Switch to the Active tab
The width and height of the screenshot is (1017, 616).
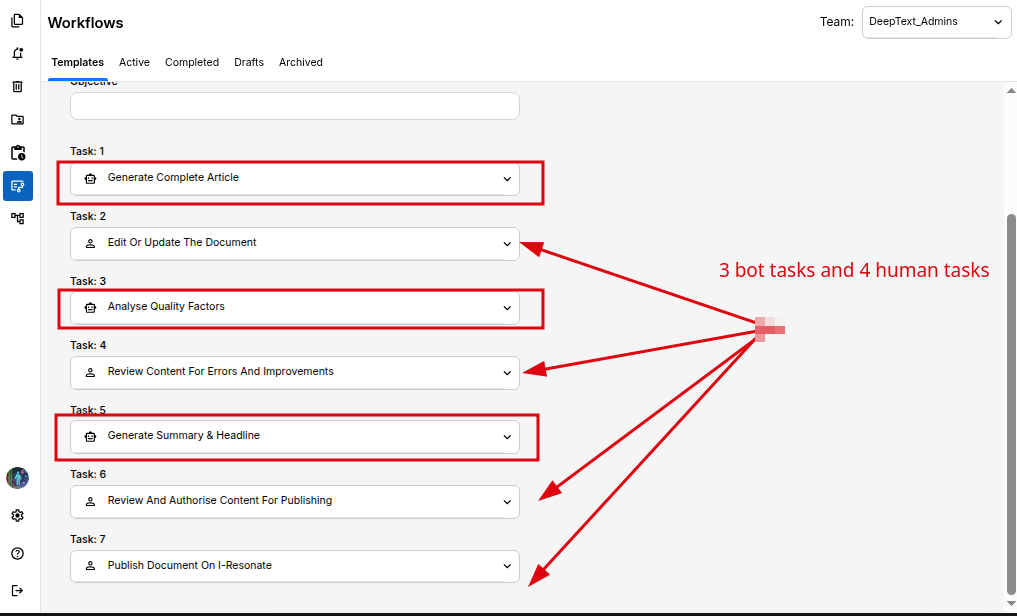pos(134,62)
